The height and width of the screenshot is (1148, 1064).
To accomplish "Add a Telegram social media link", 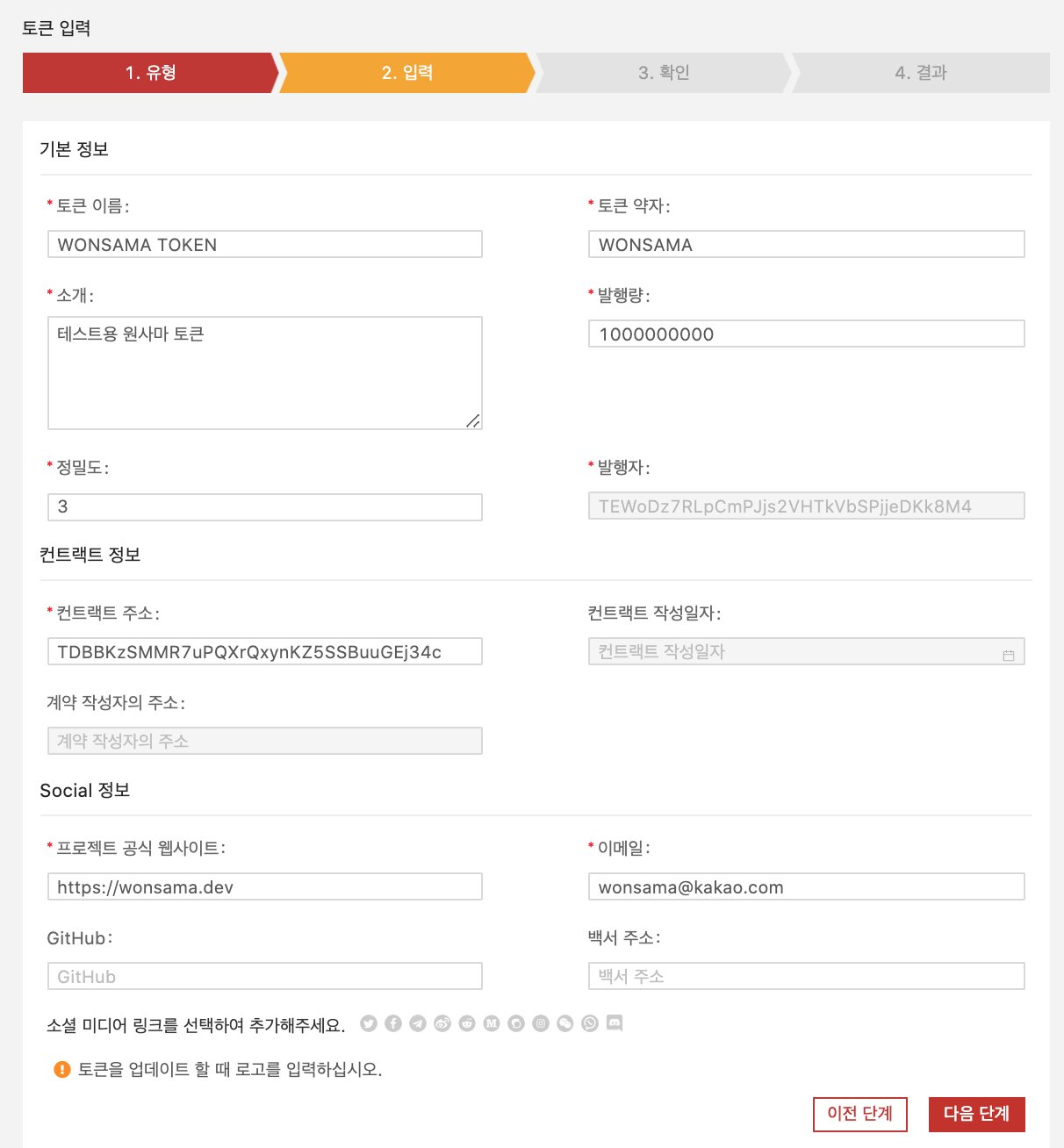I will pos(418,1023).
